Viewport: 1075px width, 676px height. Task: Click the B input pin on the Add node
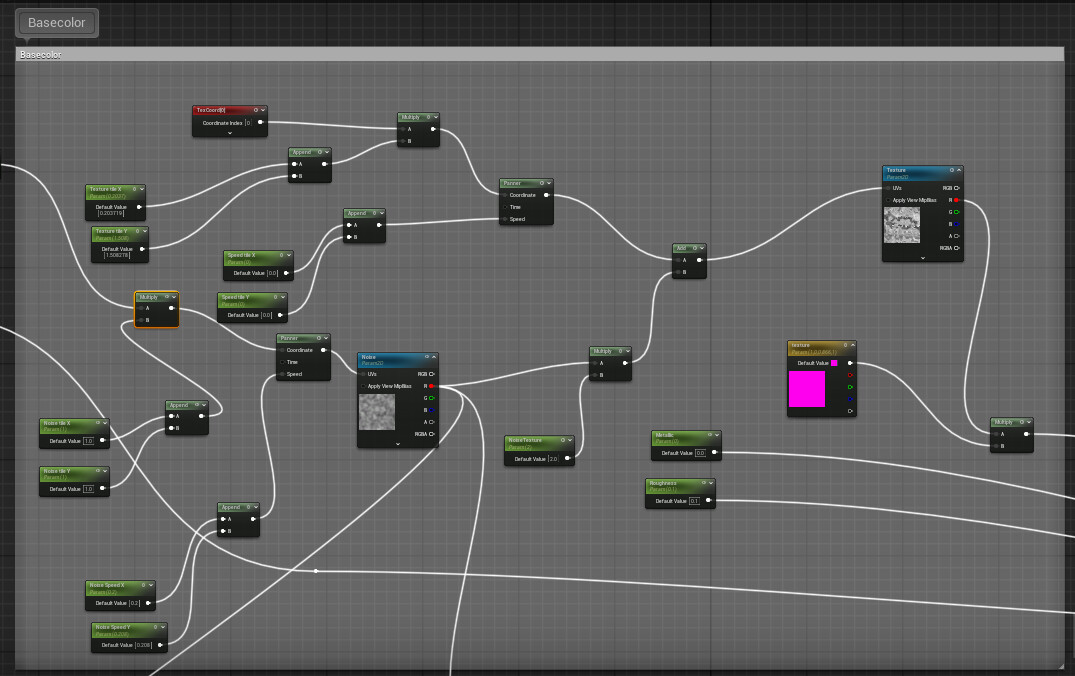tap(677, 272)
